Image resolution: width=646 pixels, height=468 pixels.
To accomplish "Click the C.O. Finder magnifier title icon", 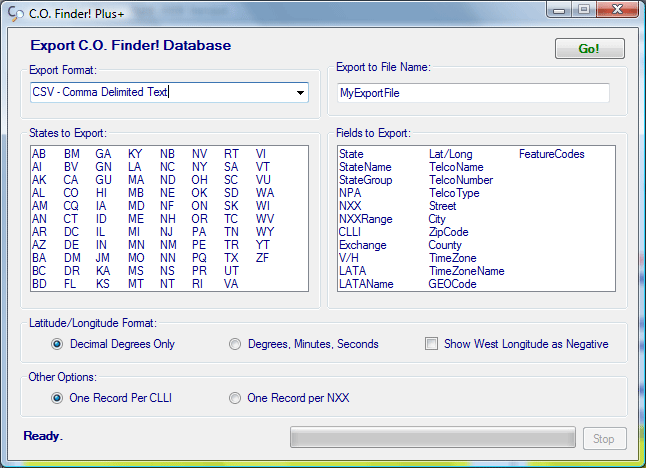I will click(x=16, y=14).
